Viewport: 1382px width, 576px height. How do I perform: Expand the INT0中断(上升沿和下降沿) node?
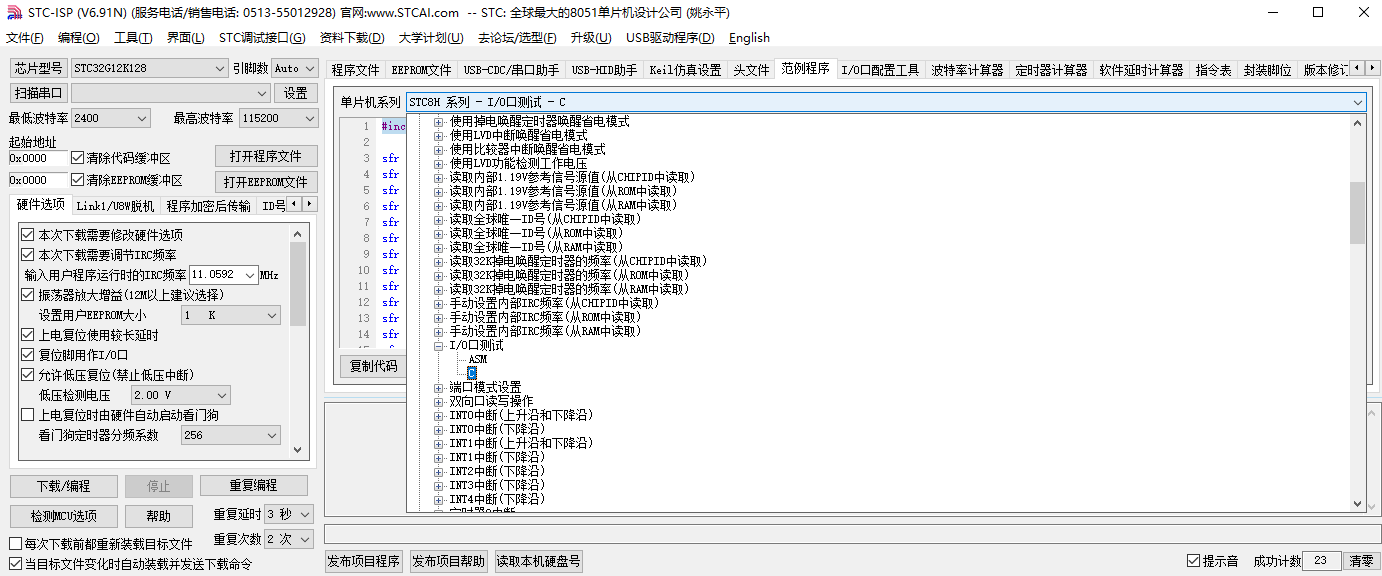[x=439, y=415]
